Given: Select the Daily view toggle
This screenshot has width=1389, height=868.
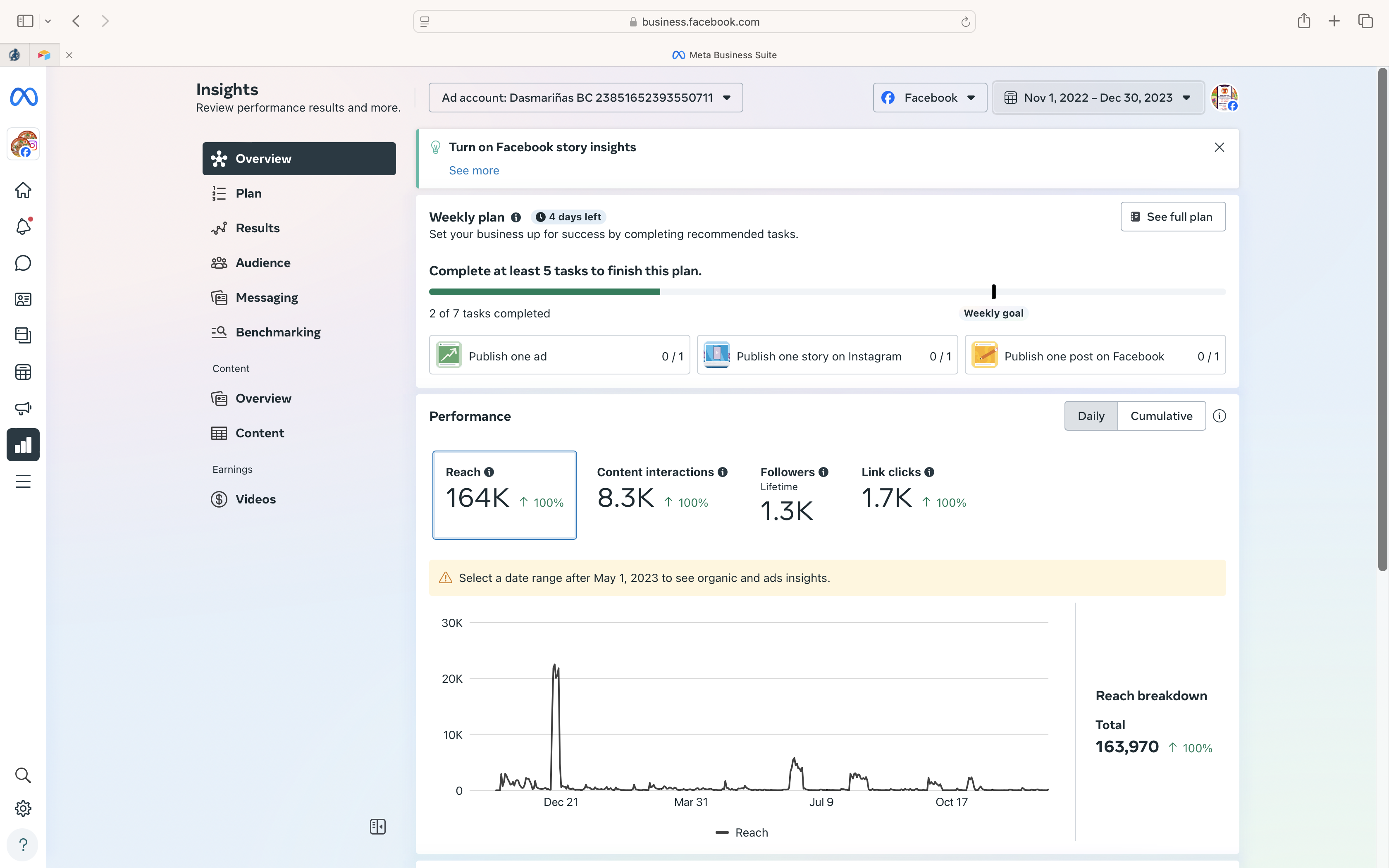Looking at the screenshot, I should (x=1091, y=416).
